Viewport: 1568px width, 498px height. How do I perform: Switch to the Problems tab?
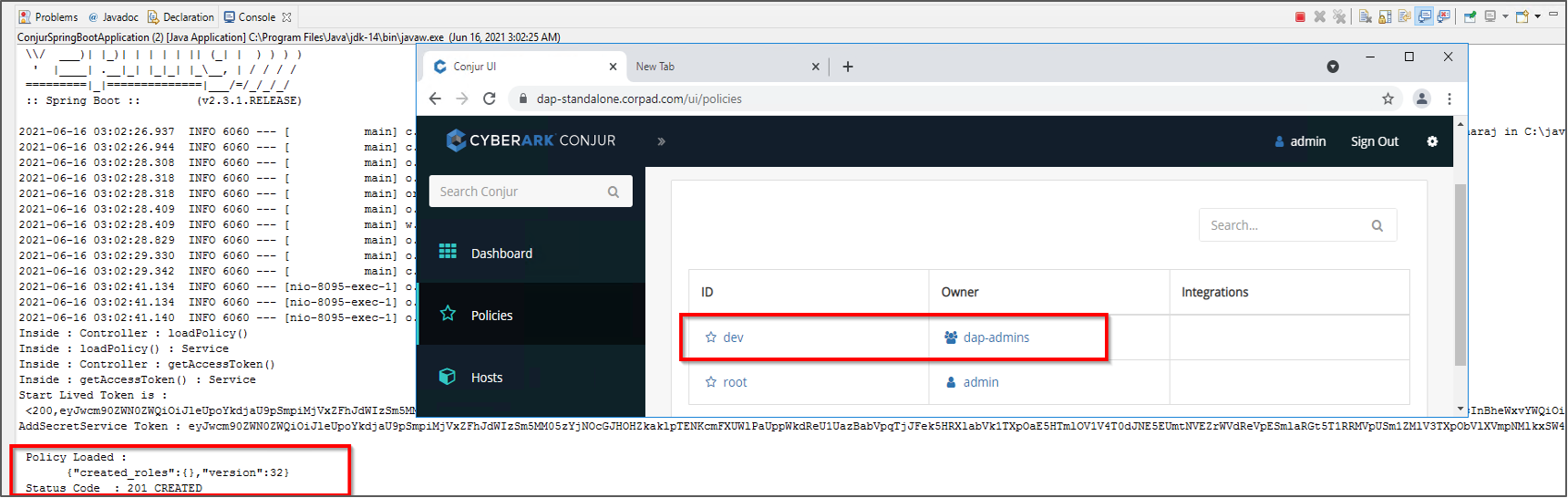coord(48,16)
